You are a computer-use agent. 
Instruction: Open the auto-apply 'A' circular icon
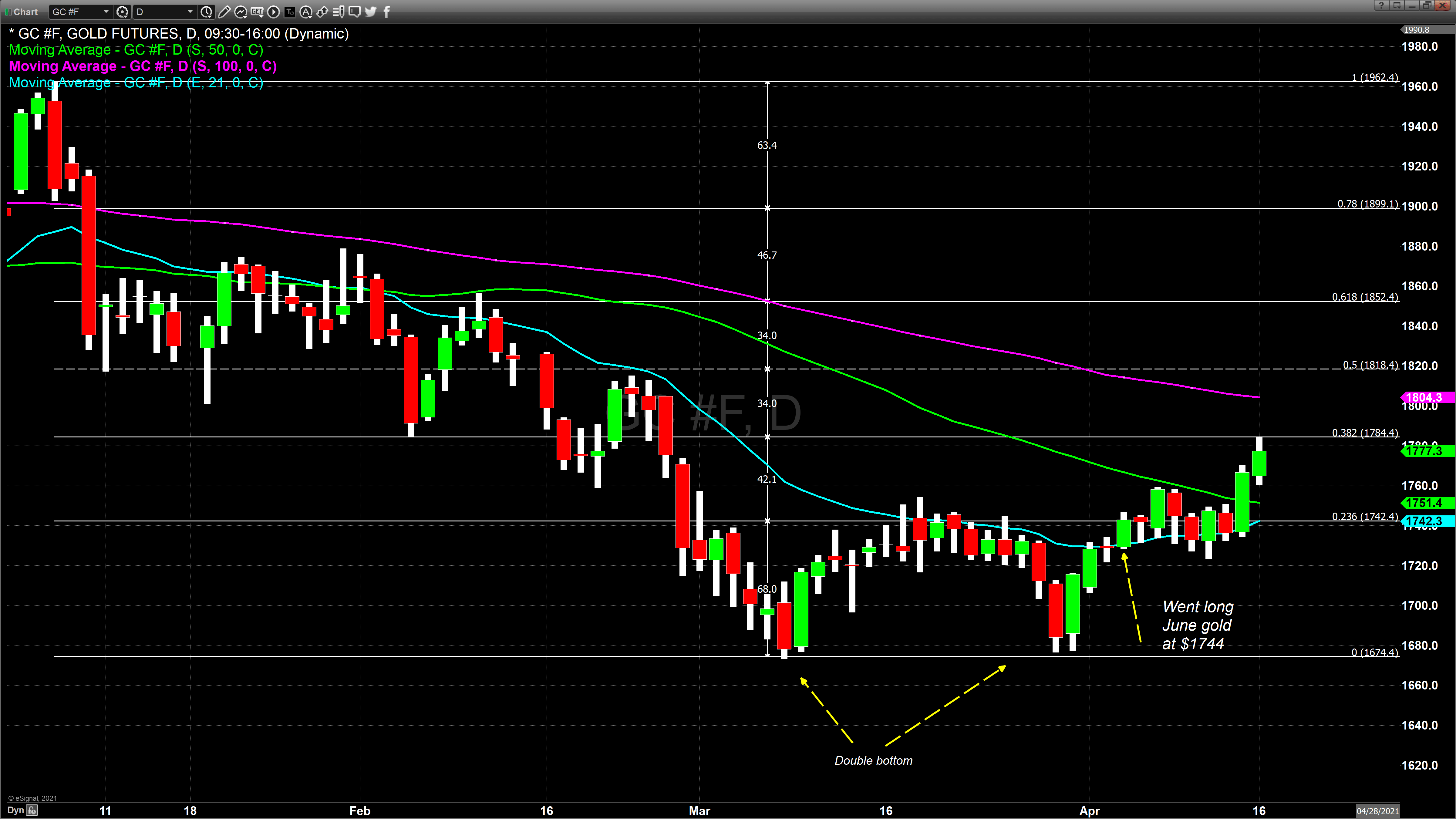pos(306,11)
